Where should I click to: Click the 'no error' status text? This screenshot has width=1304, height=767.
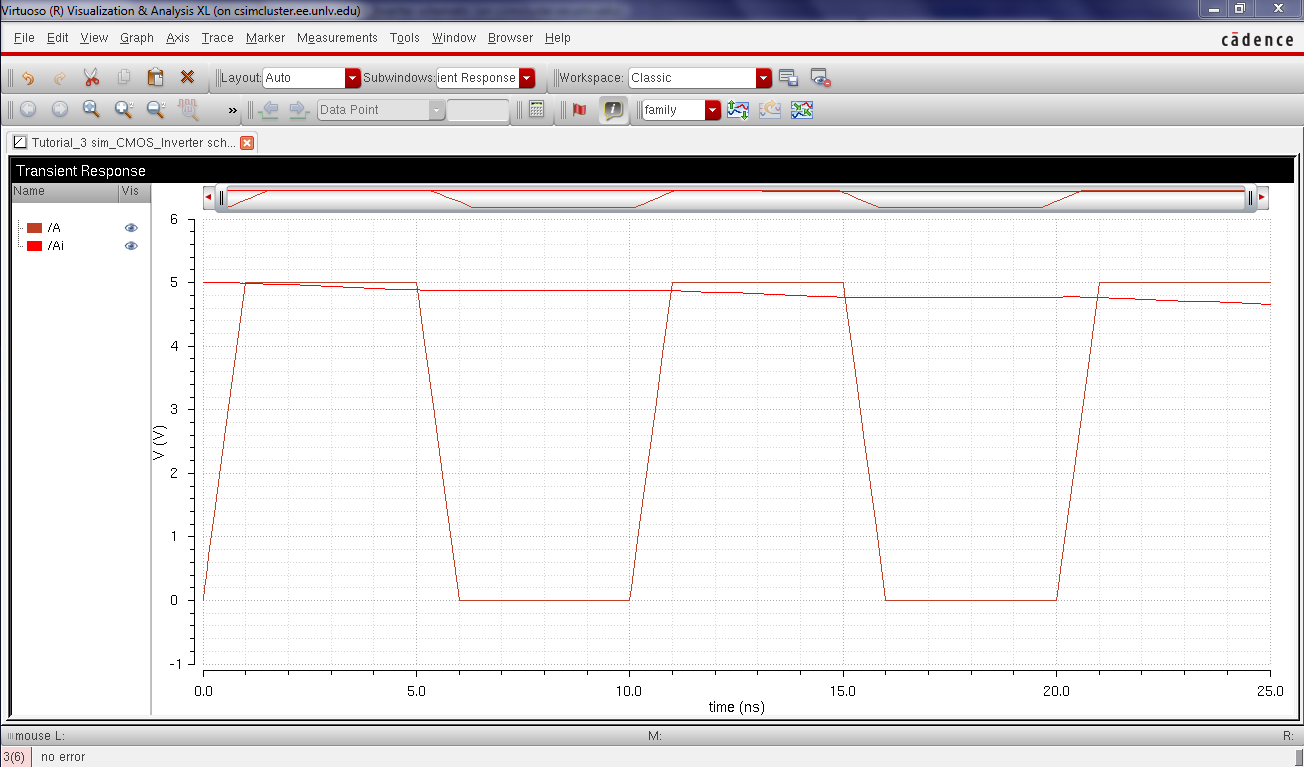pyautogui.click(x=63, y=757)
